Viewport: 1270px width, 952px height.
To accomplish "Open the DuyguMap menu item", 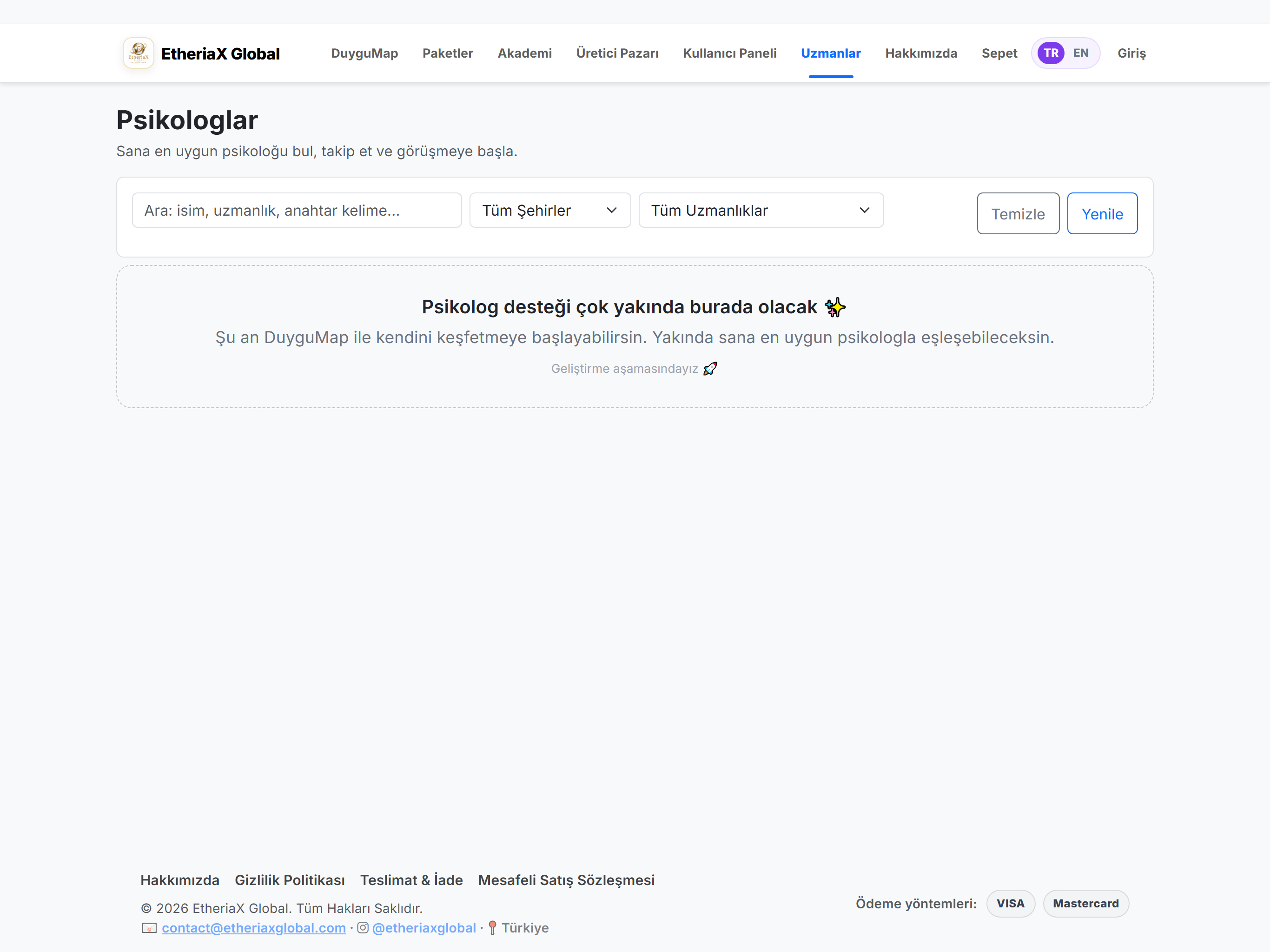I will coord(364,53).
